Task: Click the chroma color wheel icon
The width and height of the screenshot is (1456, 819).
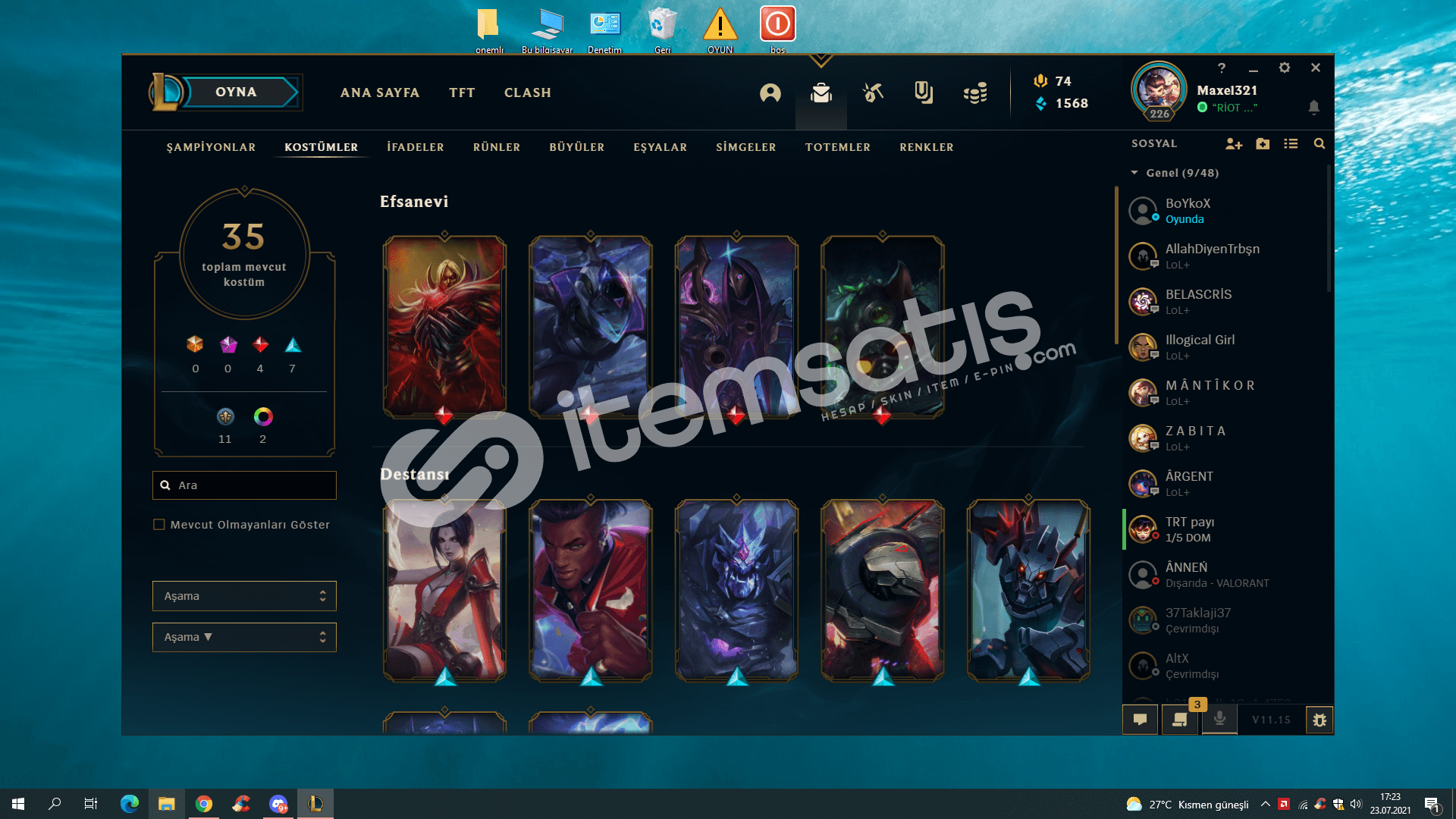Action: pyautogui.click(x=263, y=416)
